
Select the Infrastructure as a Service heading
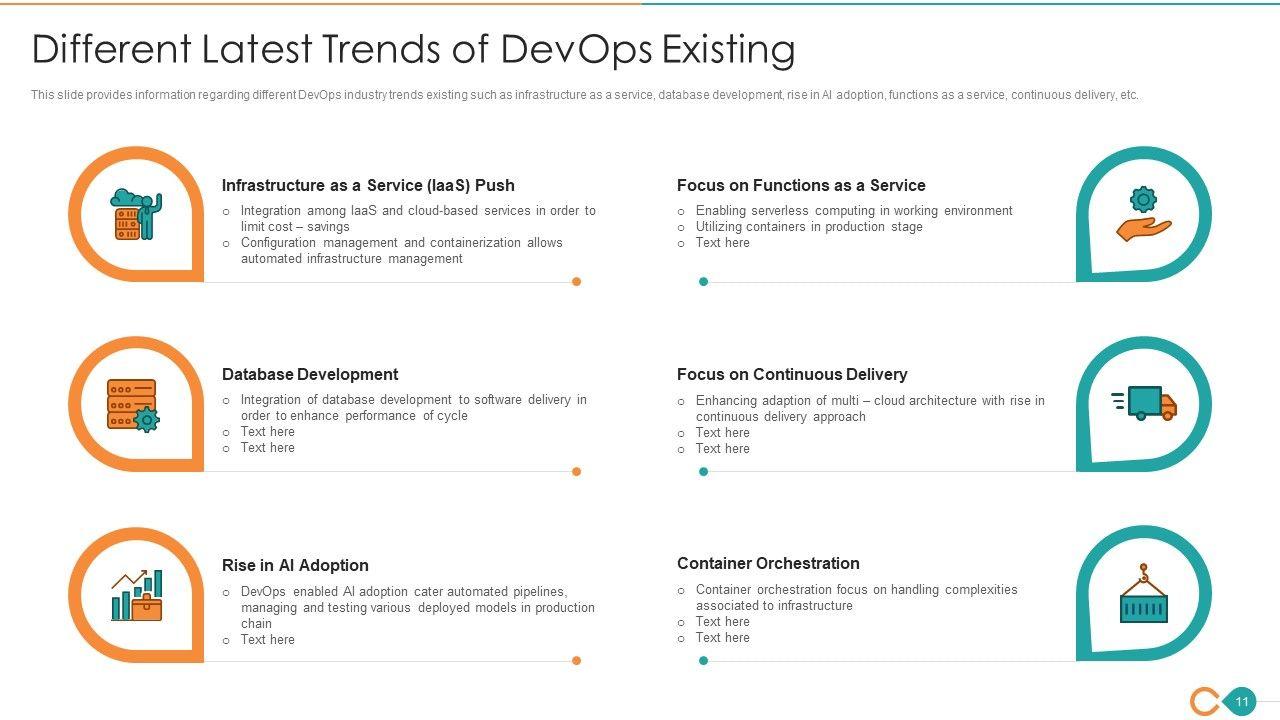368,185
